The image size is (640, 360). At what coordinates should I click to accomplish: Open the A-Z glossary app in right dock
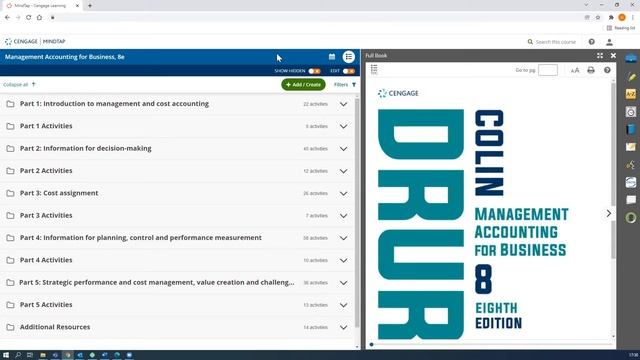tap(631, 94)
